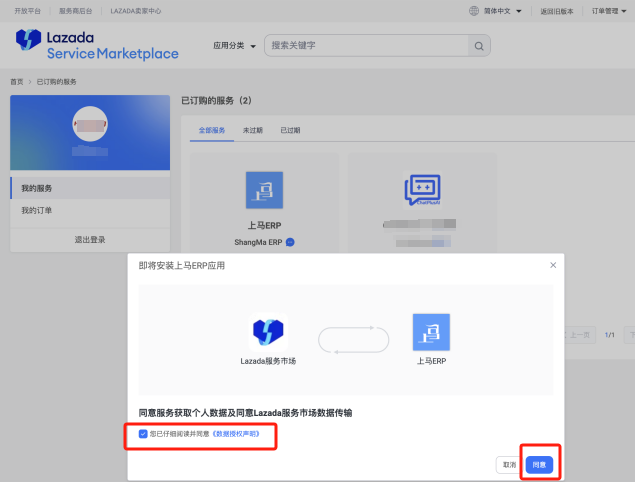The height and width of the screenshot is (482, 635).
Task: Expand the 订单管理 dropdown
Action: [609, 11]
